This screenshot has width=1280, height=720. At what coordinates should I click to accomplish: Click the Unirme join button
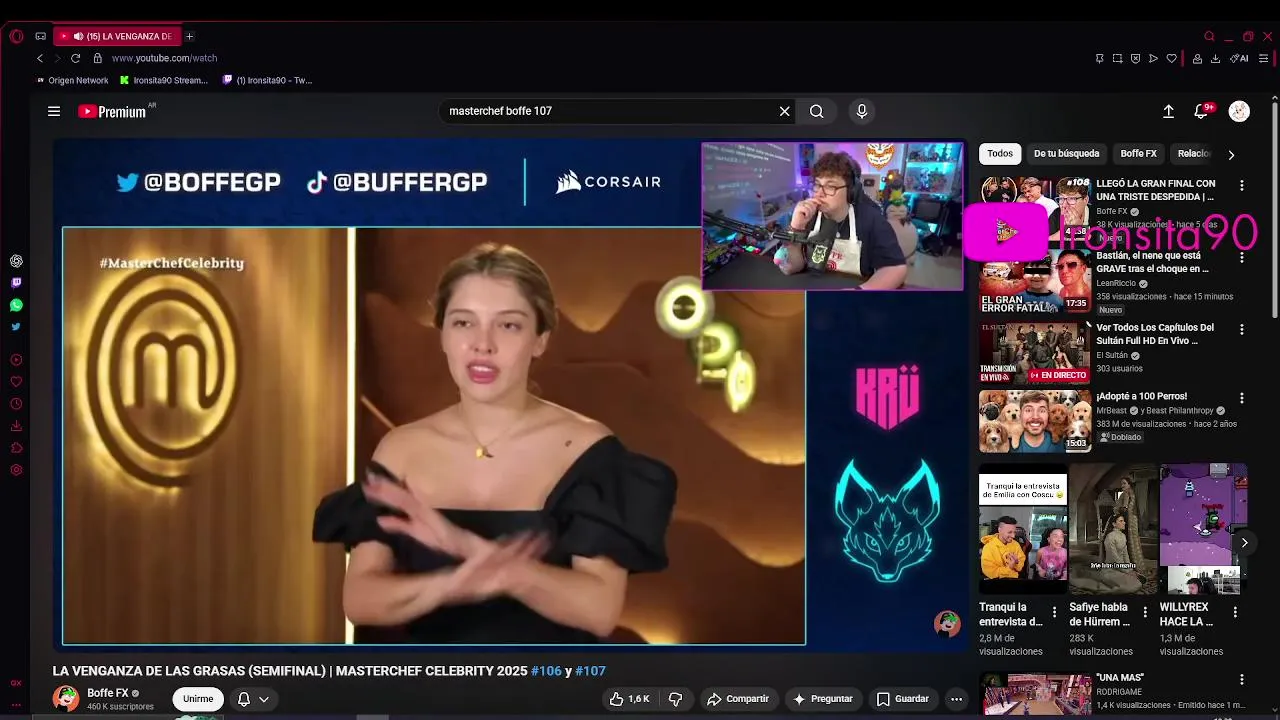[x=198, y=699]
